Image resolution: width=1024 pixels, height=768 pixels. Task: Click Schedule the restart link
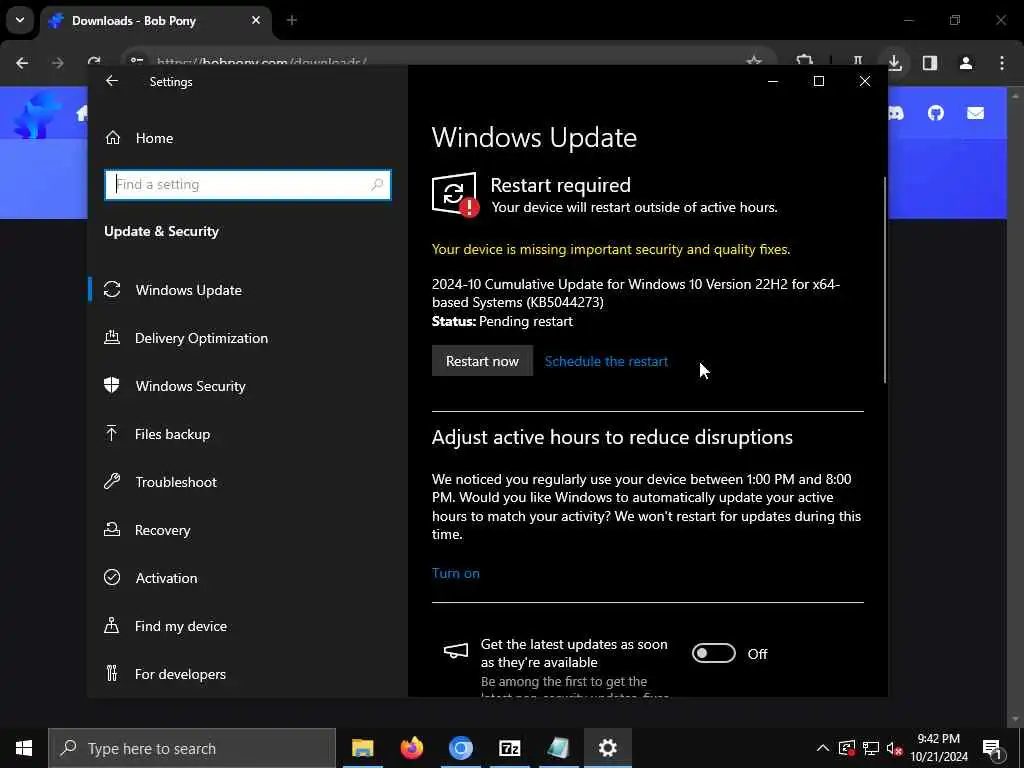(606, 361)
